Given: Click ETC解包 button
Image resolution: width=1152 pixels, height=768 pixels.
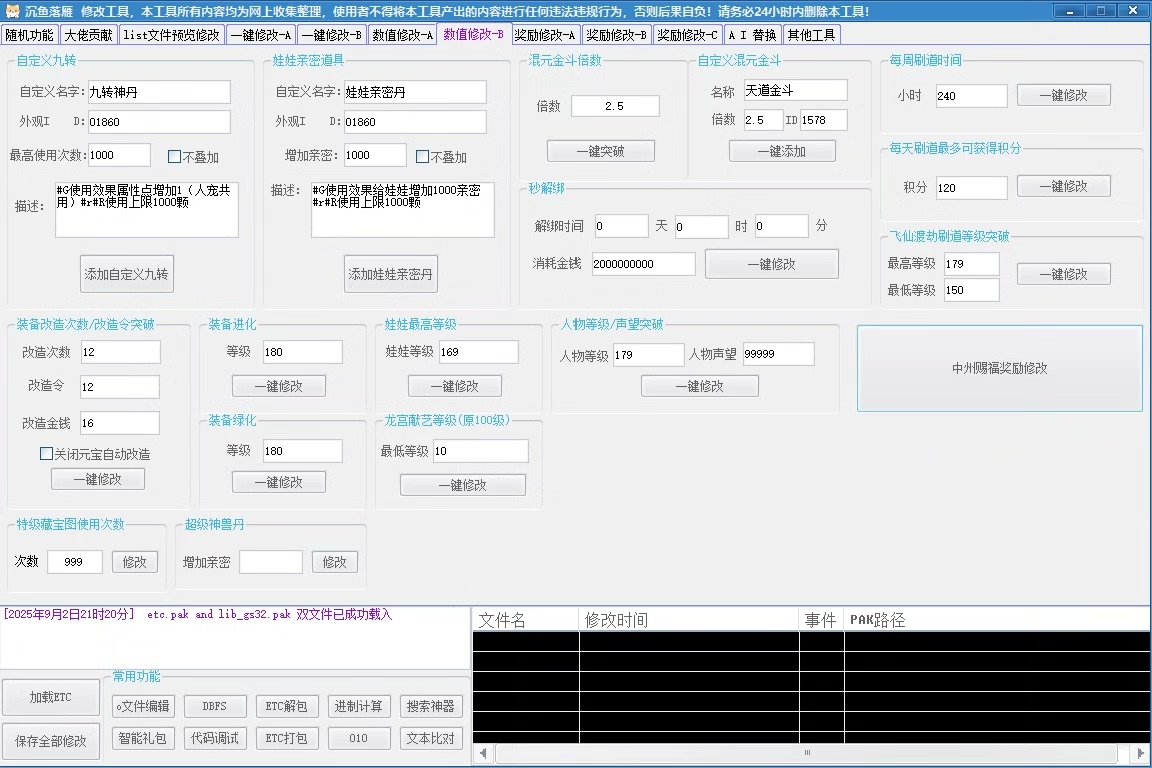Looking at the screenshot, I should tap(287, 706).
